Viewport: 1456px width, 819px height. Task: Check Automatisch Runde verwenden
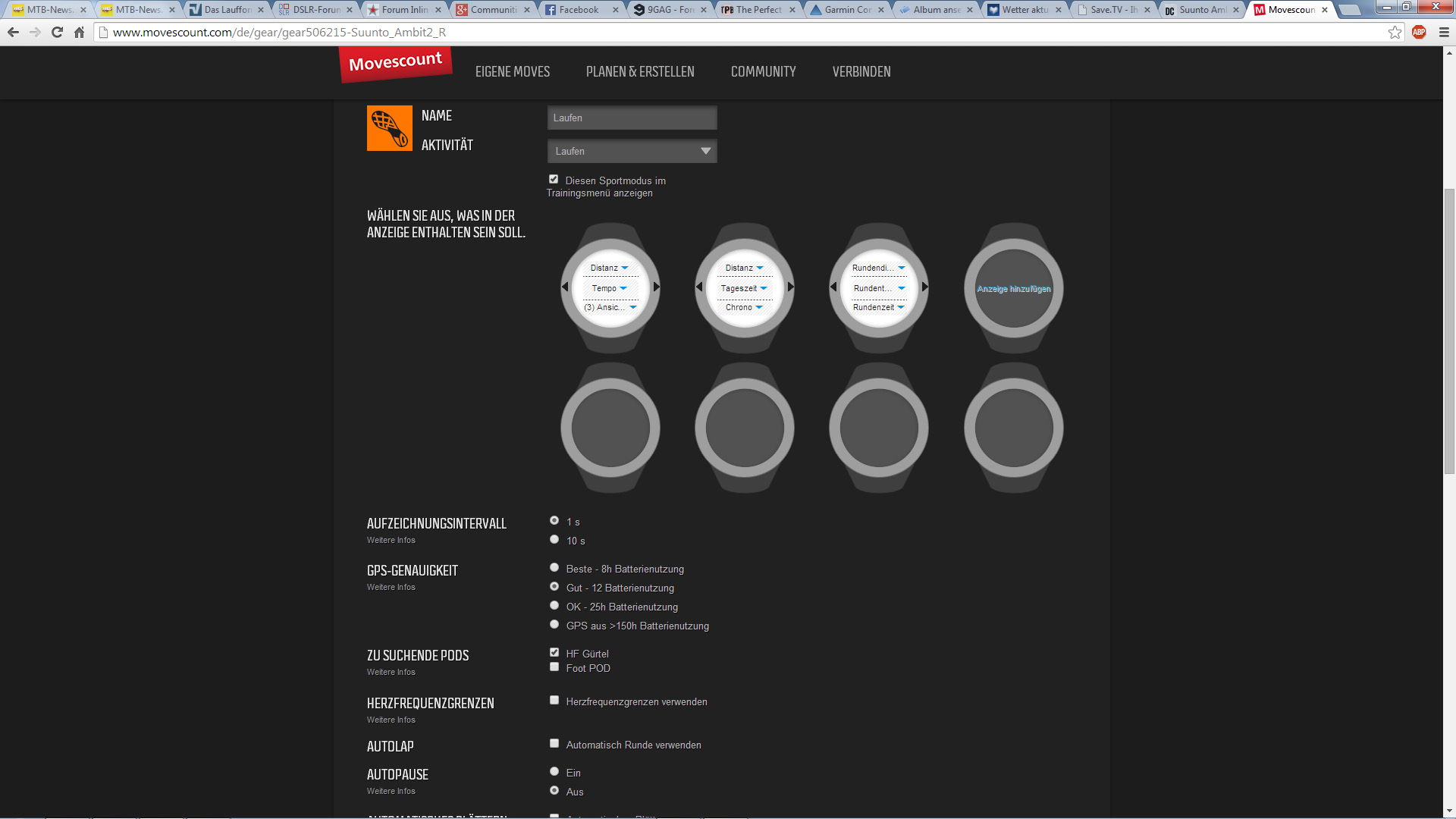click(x=554, y=744)
